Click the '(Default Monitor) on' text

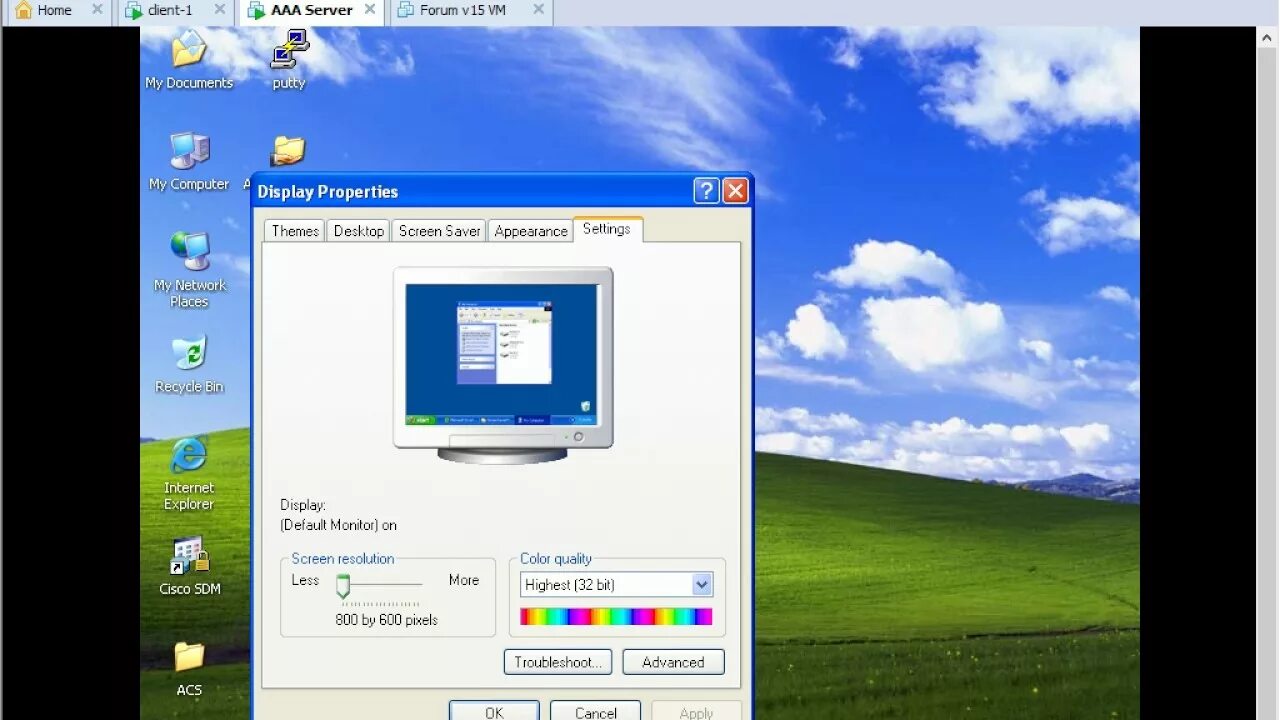click(x=338, y=525)
